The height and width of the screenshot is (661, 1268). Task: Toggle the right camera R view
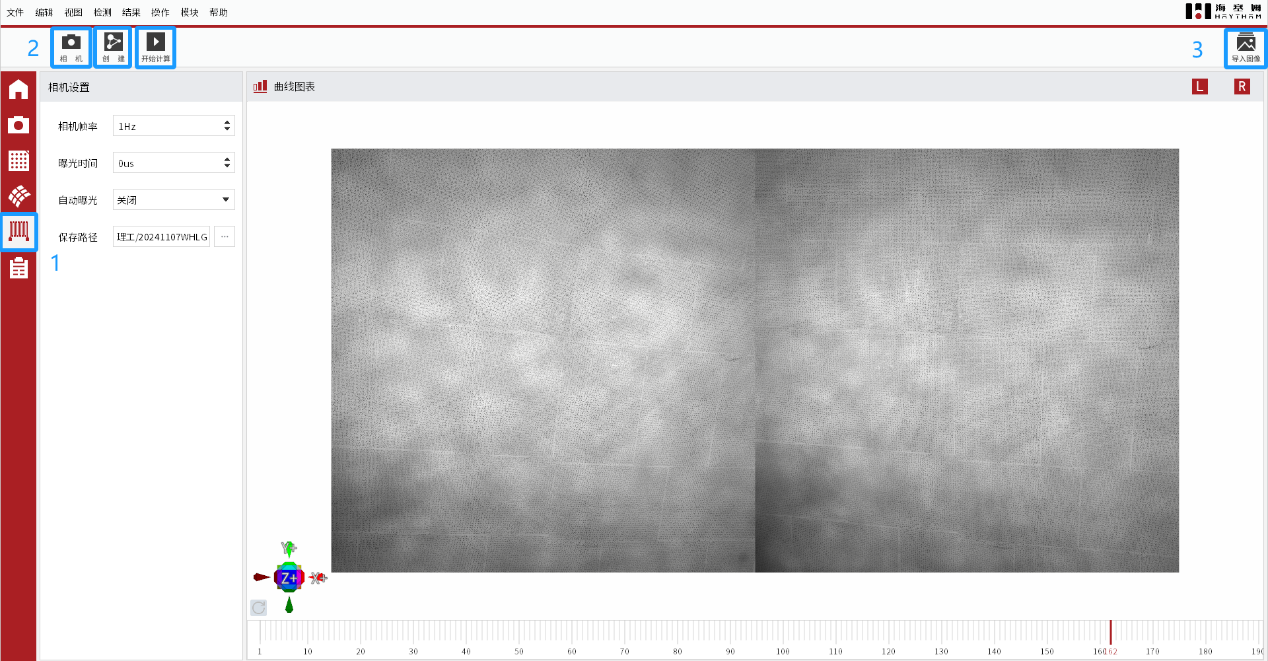coord(1241,87)
